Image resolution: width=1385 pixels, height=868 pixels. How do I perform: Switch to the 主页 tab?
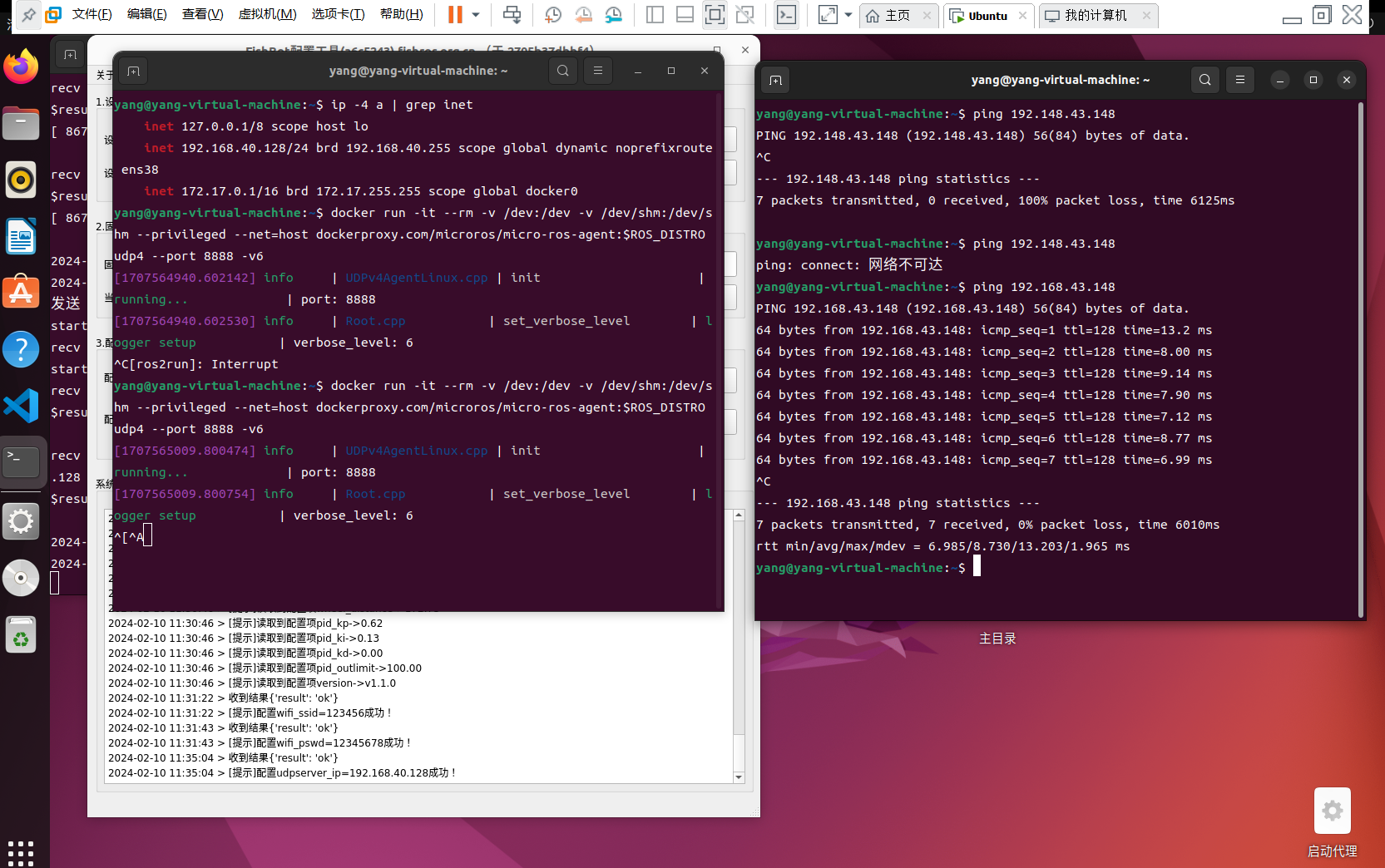[x=898, y=15]
